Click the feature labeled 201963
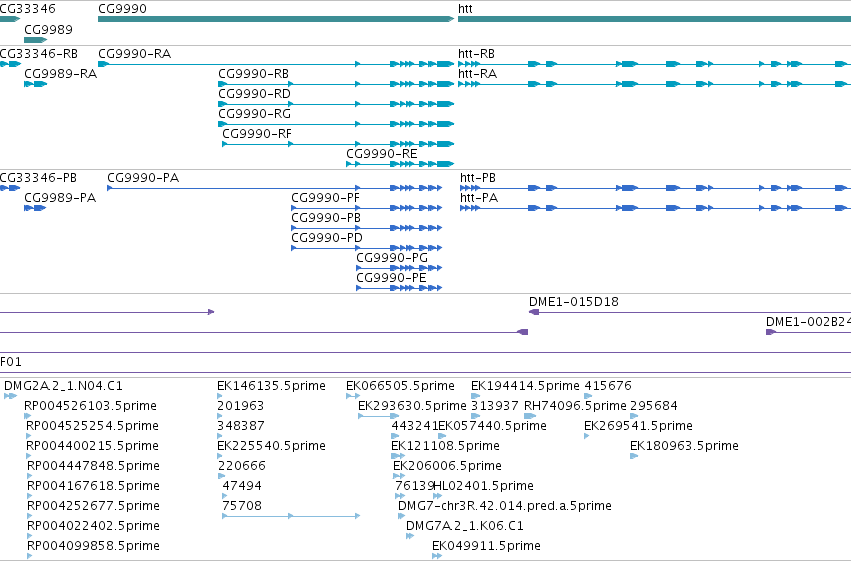The image size is (851, 561). click(x=220, y=416)
